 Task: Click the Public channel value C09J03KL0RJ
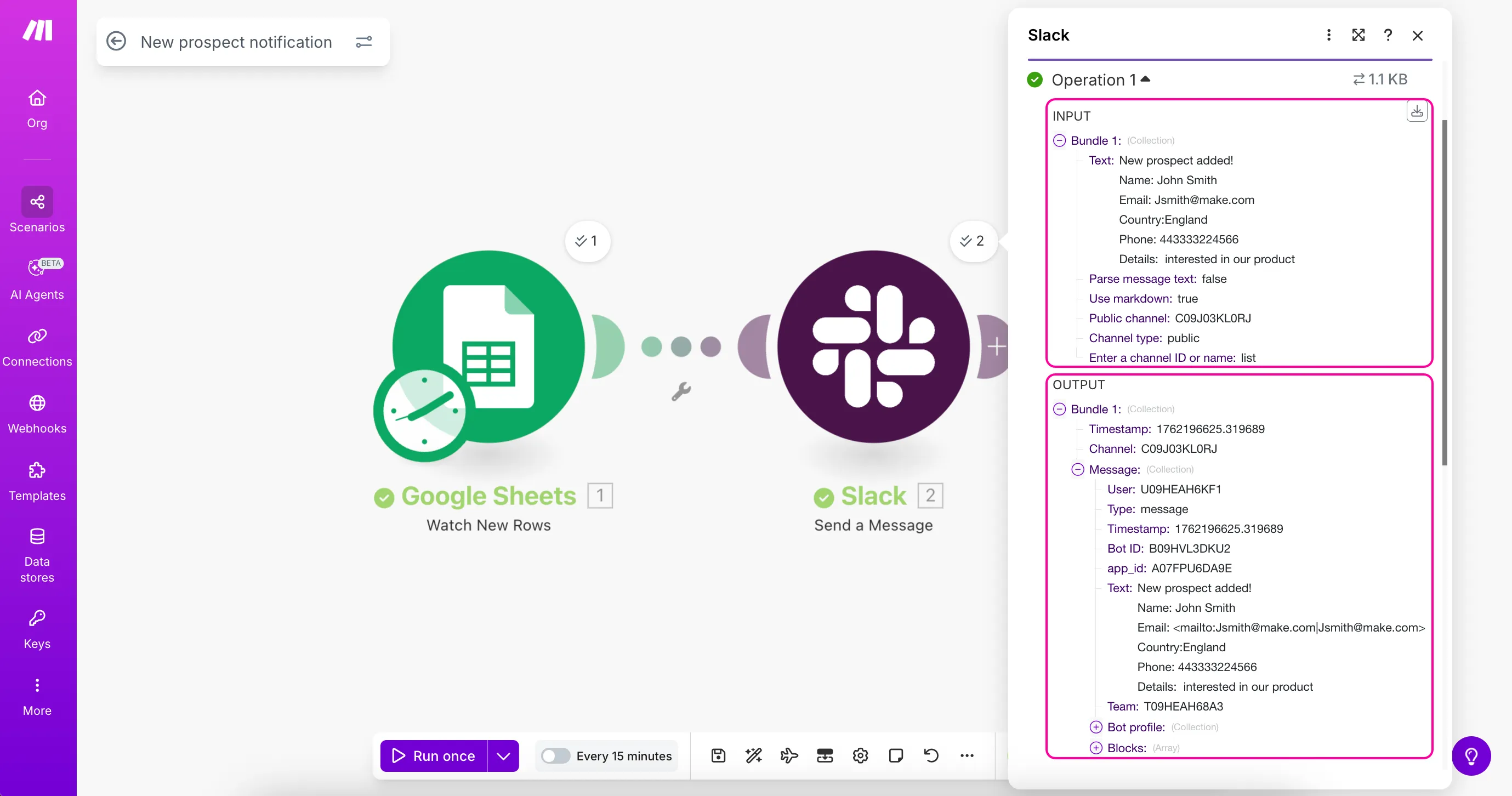point(1213,318)
